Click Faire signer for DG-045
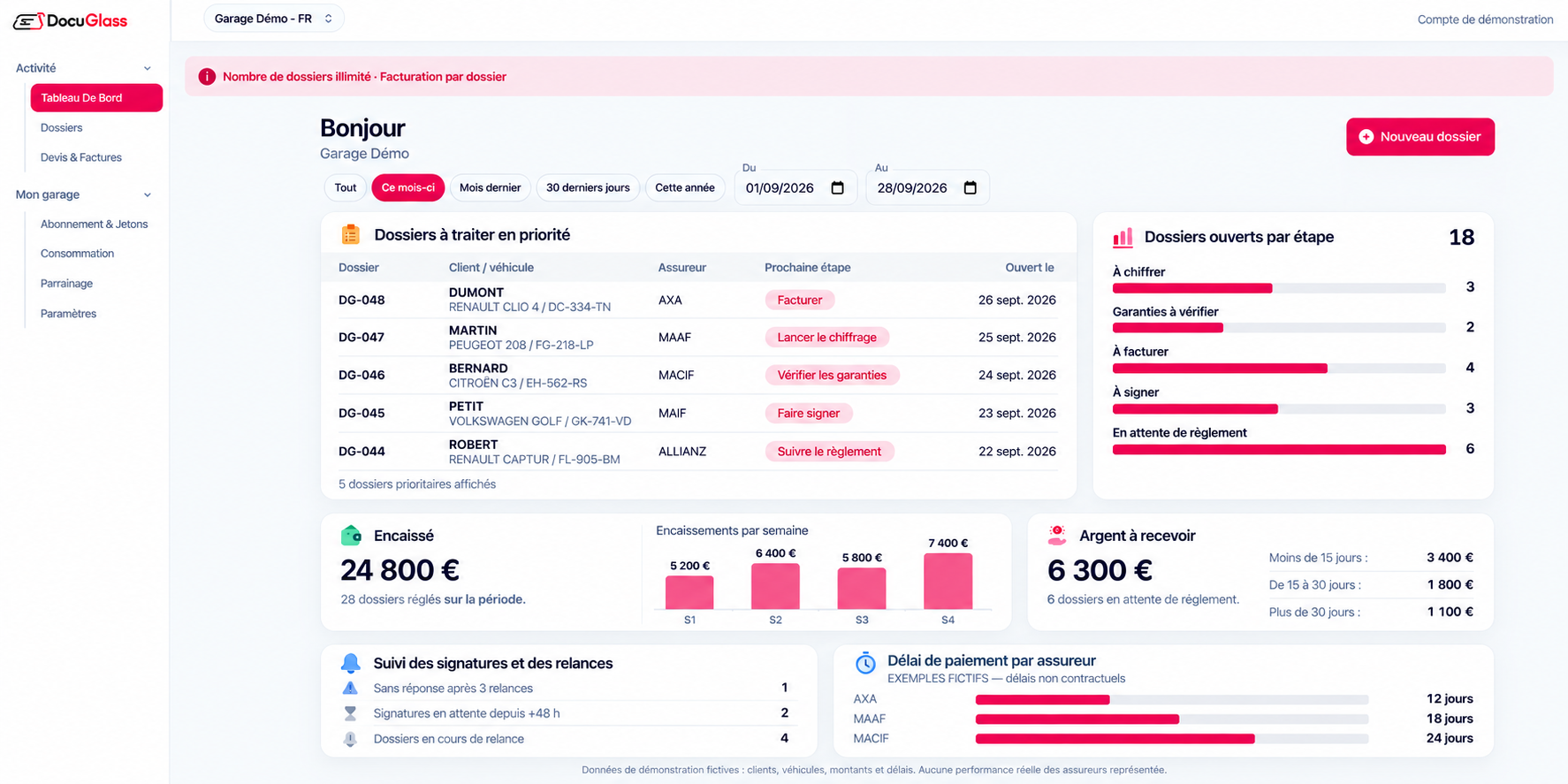The image size is (1568, 784). point(809,414)
